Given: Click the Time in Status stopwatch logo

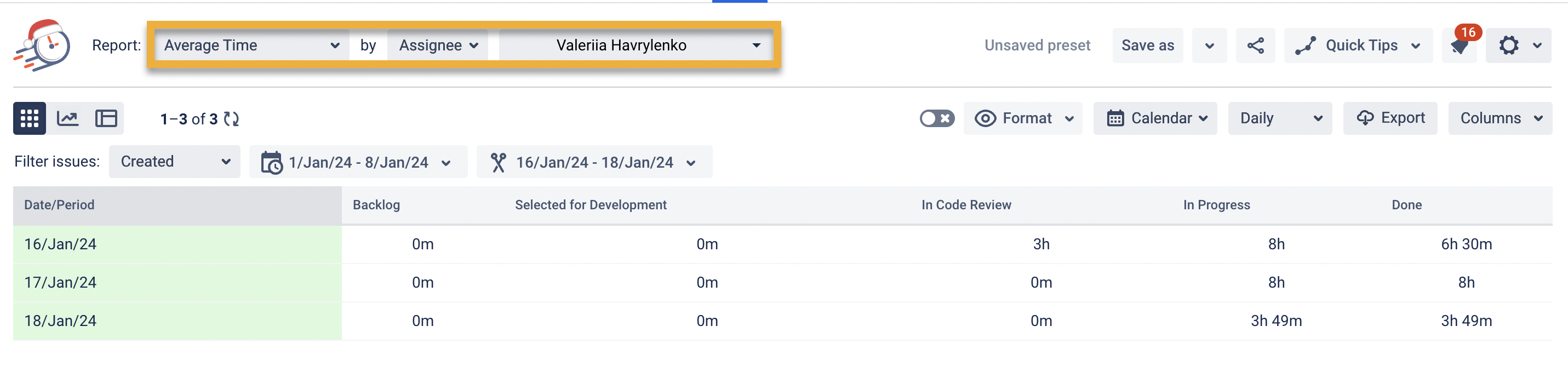Looking at the screenshot, I should coord(42,45).
